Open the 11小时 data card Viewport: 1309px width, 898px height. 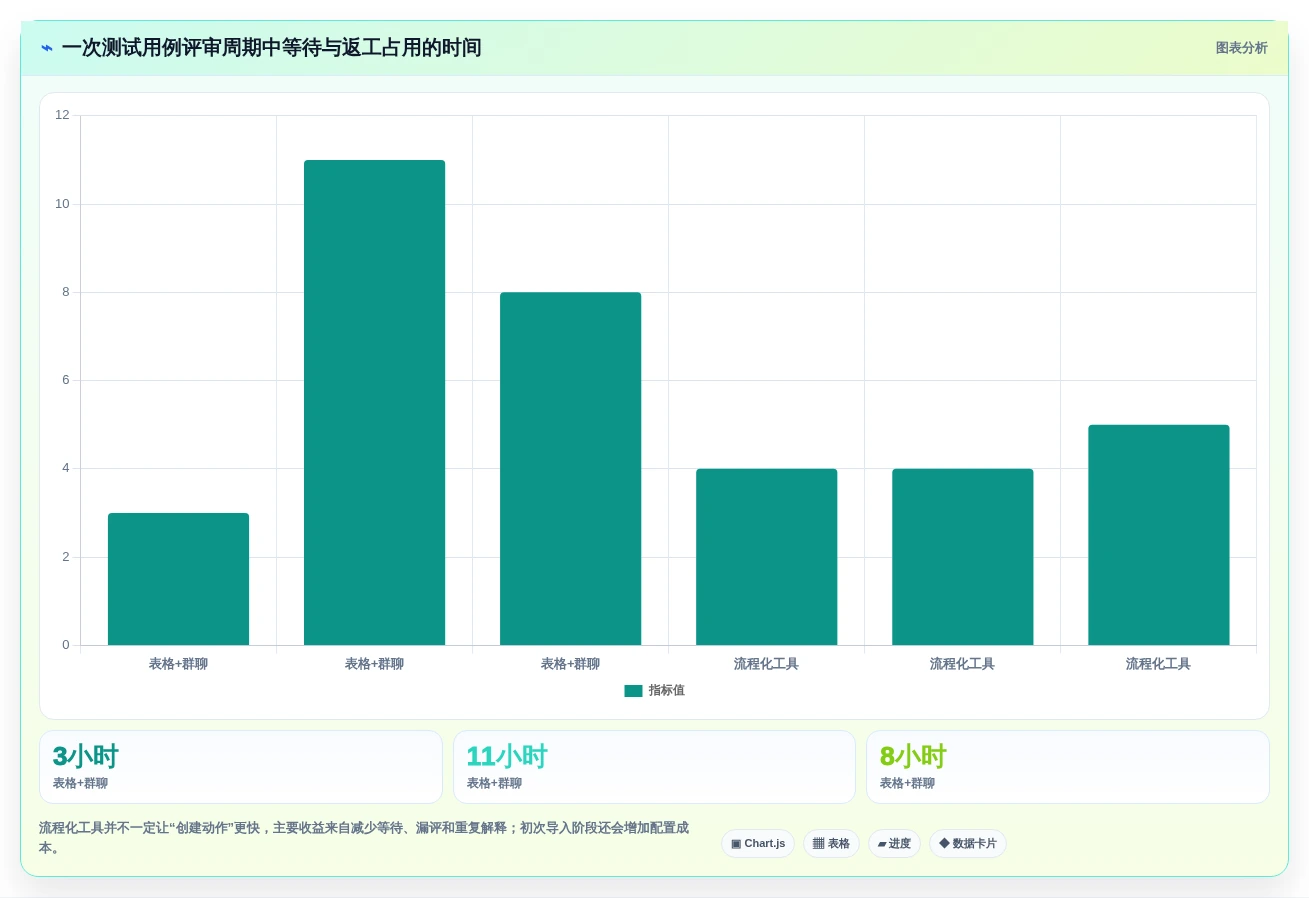[x=654, y=767]
